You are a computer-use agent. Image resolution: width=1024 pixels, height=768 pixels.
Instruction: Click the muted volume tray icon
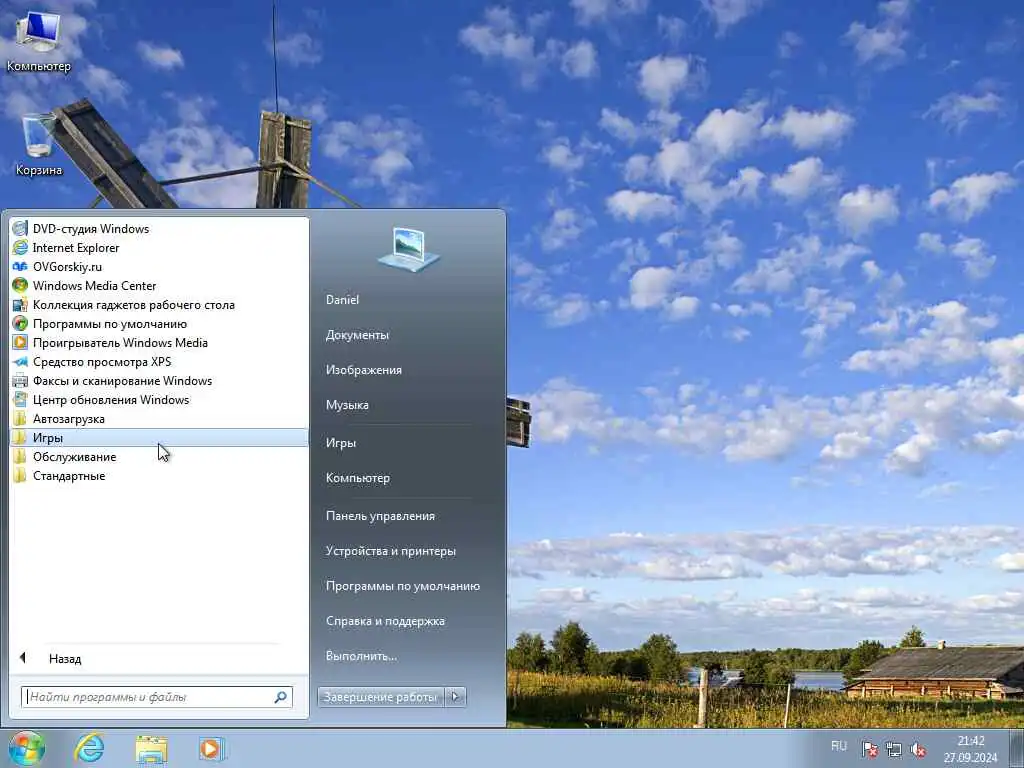[918, 750]
